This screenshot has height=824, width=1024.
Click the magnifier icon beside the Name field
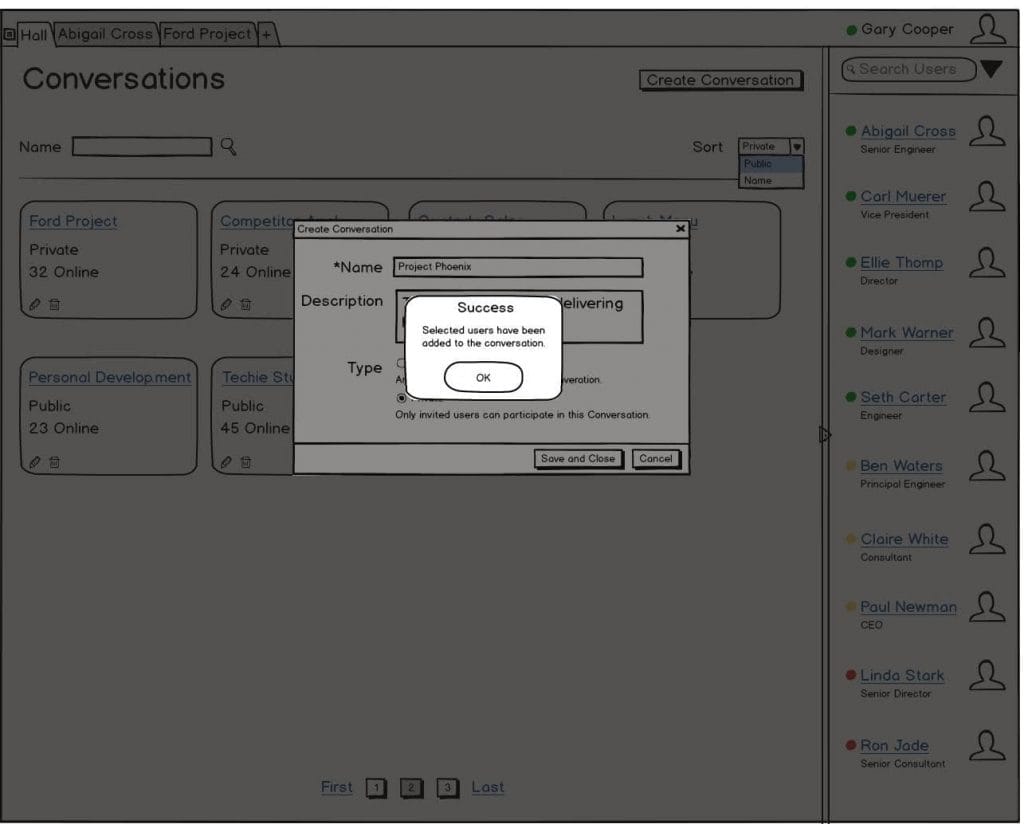[228, 146]
